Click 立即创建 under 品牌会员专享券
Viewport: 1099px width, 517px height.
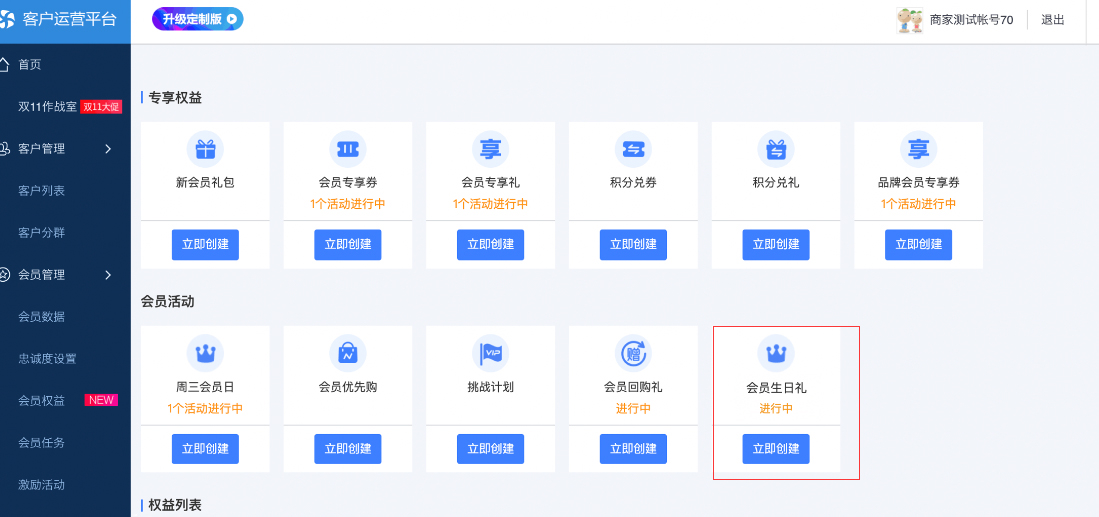coord(918,244)
